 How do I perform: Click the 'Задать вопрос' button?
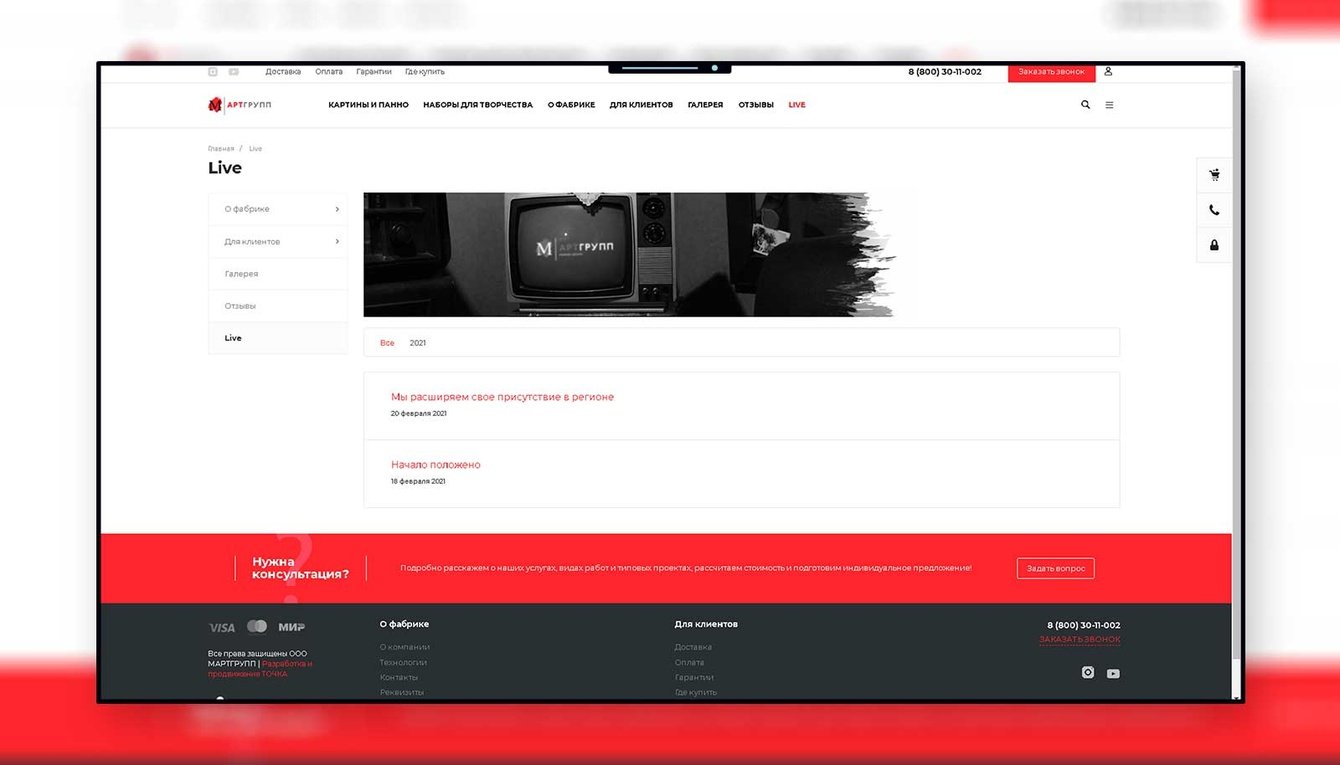[1056, 568]
